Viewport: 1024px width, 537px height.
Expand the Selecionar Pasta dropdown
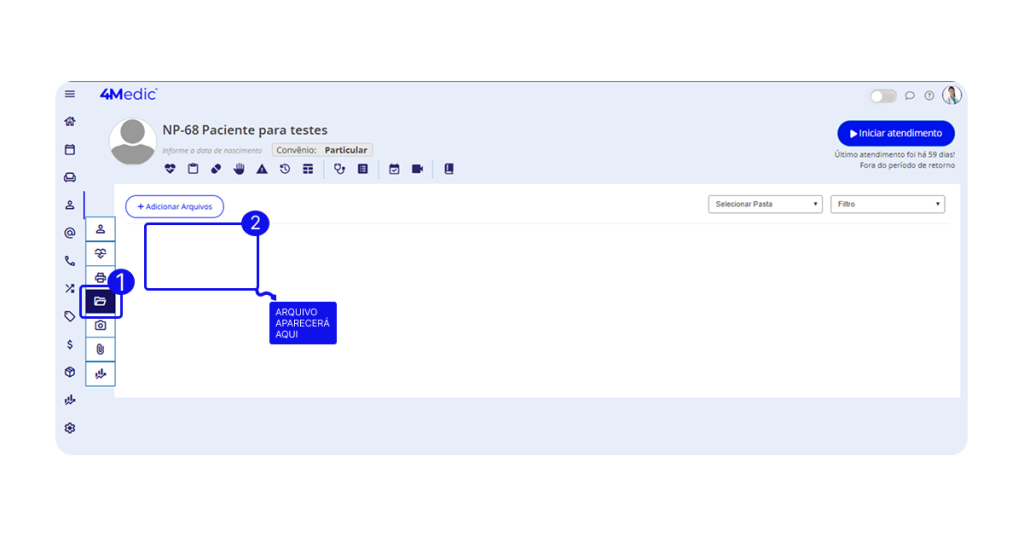tap(765, 204)
